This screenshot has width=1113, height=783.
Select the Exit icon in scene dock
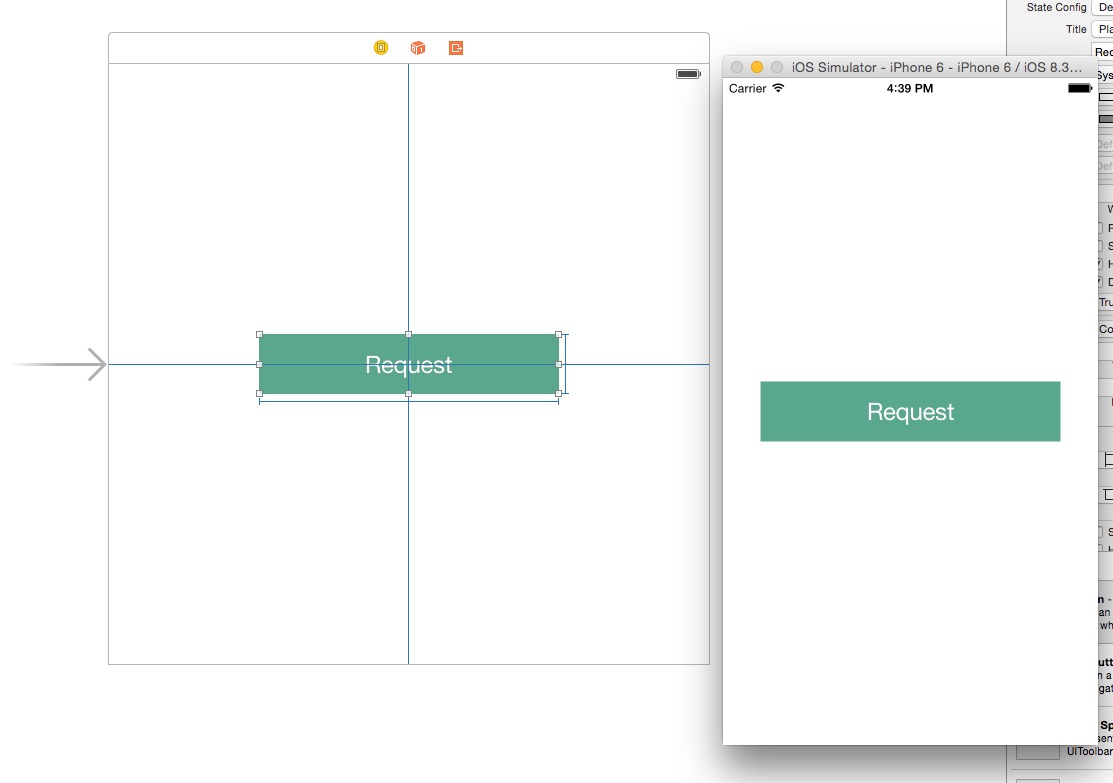pos(456,48)
